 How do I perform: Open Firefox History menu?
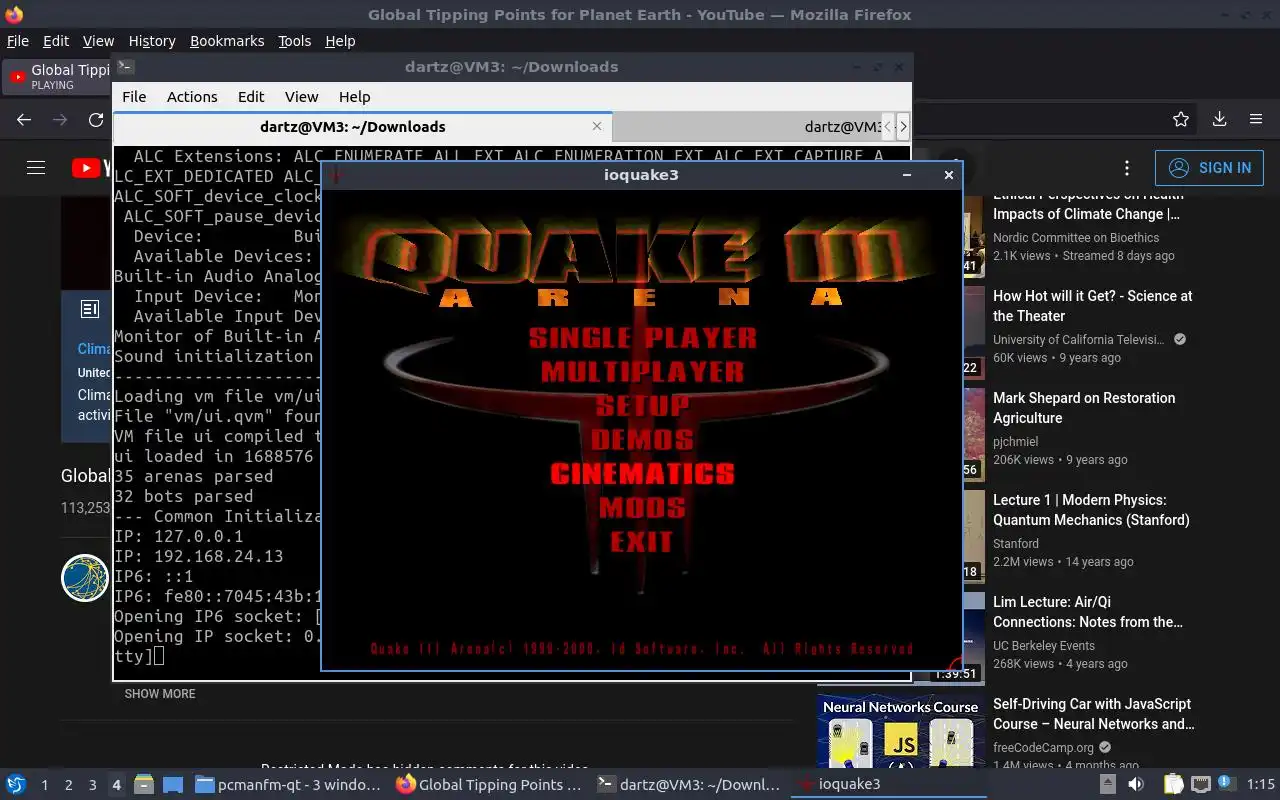click(152, 41)
